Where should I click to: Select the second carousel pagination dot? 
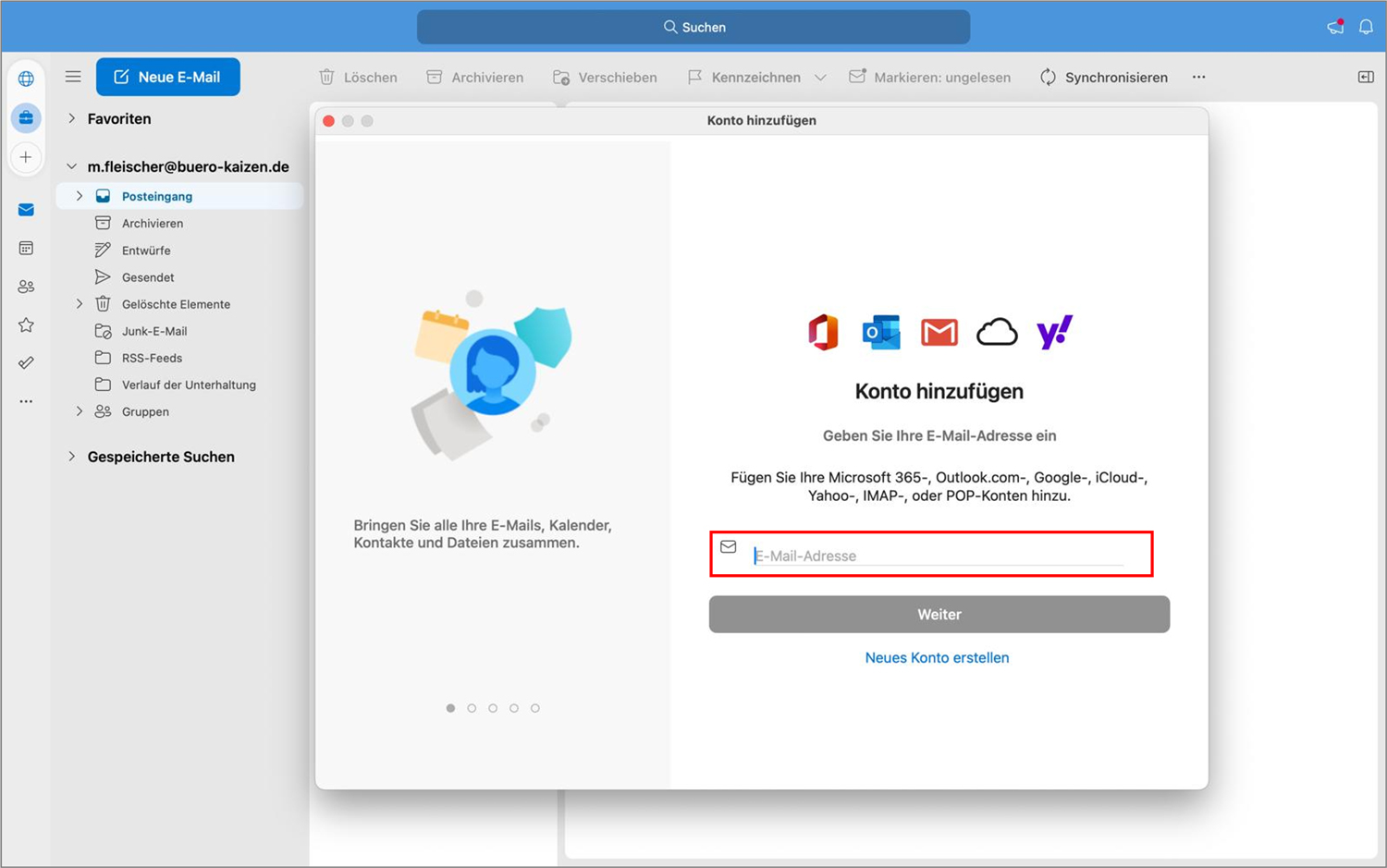click(472, 707)
